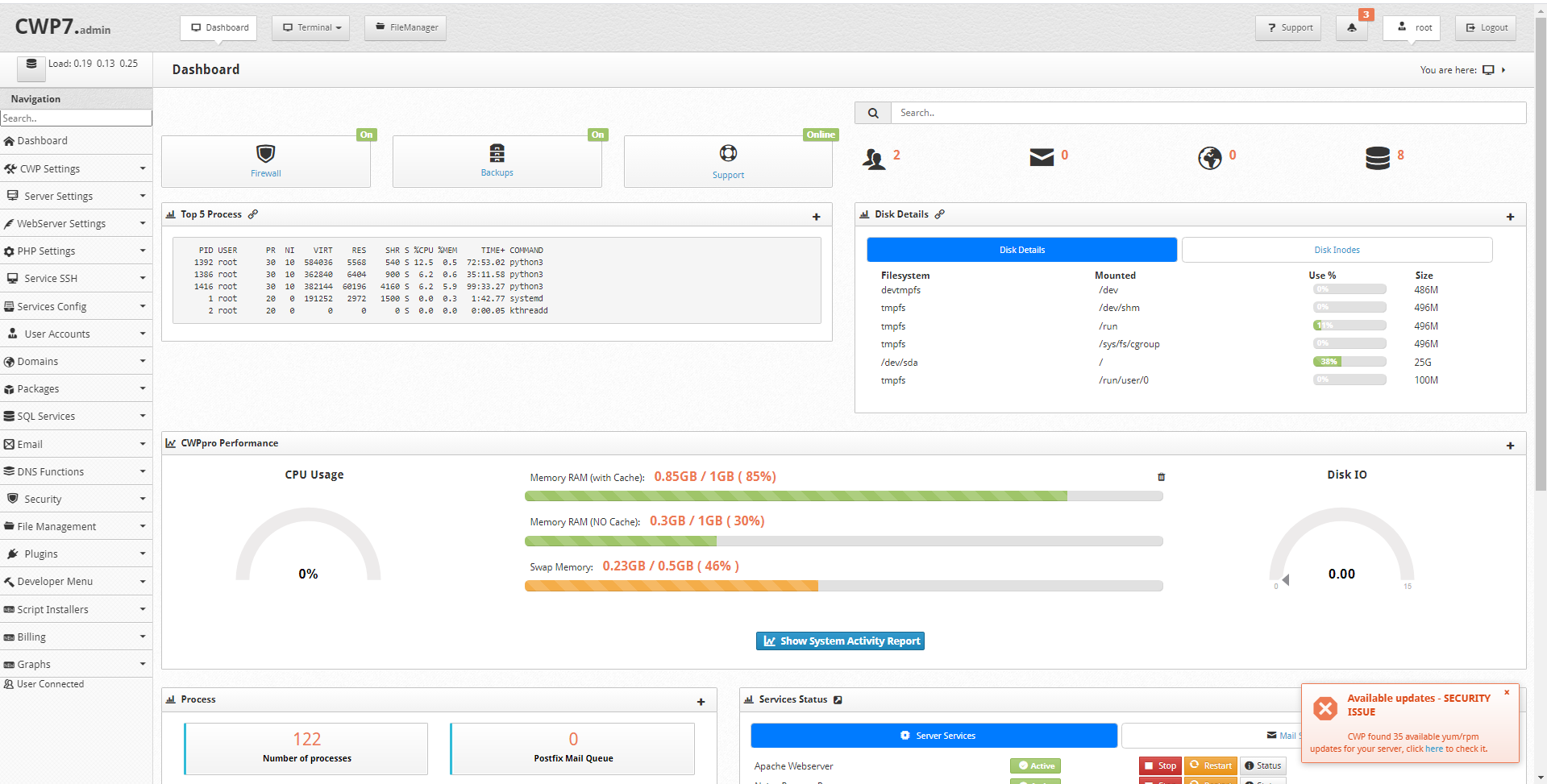
Task: Click the Swap Memory usage bar
Action: click(x=843, y=586)
